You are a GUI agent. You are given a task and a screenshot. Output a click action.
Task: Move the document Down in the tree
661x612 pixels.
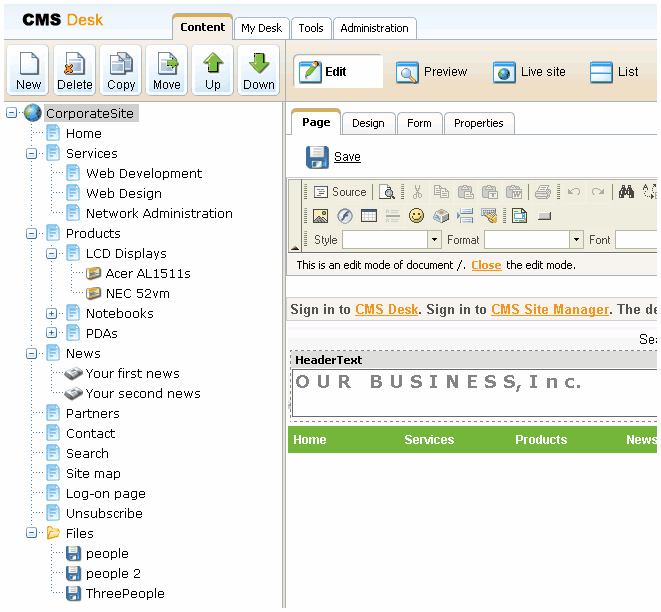coord(258,71)
